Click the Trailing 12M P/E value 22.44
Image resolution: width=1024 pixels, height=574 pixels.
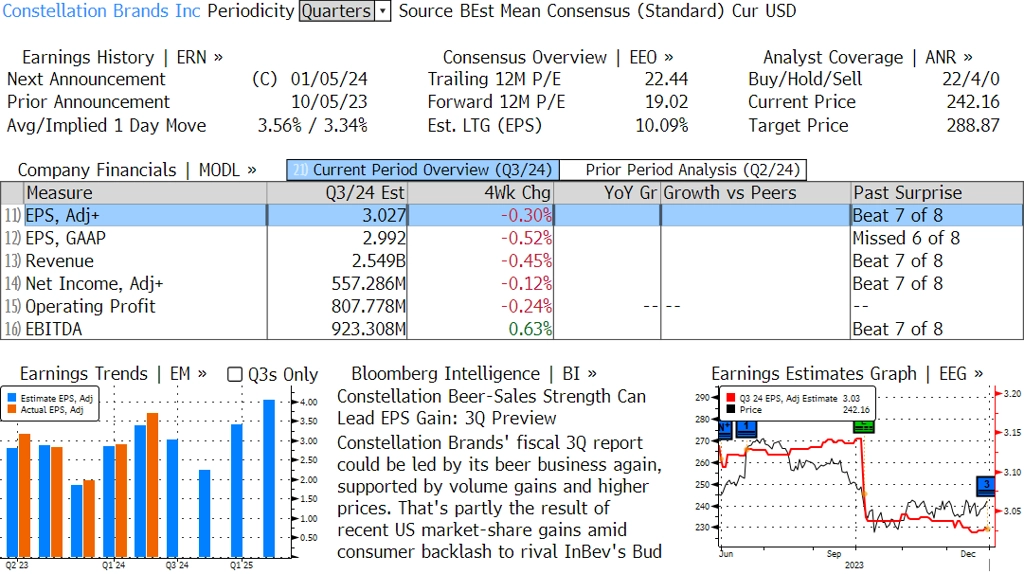[666, 80]
